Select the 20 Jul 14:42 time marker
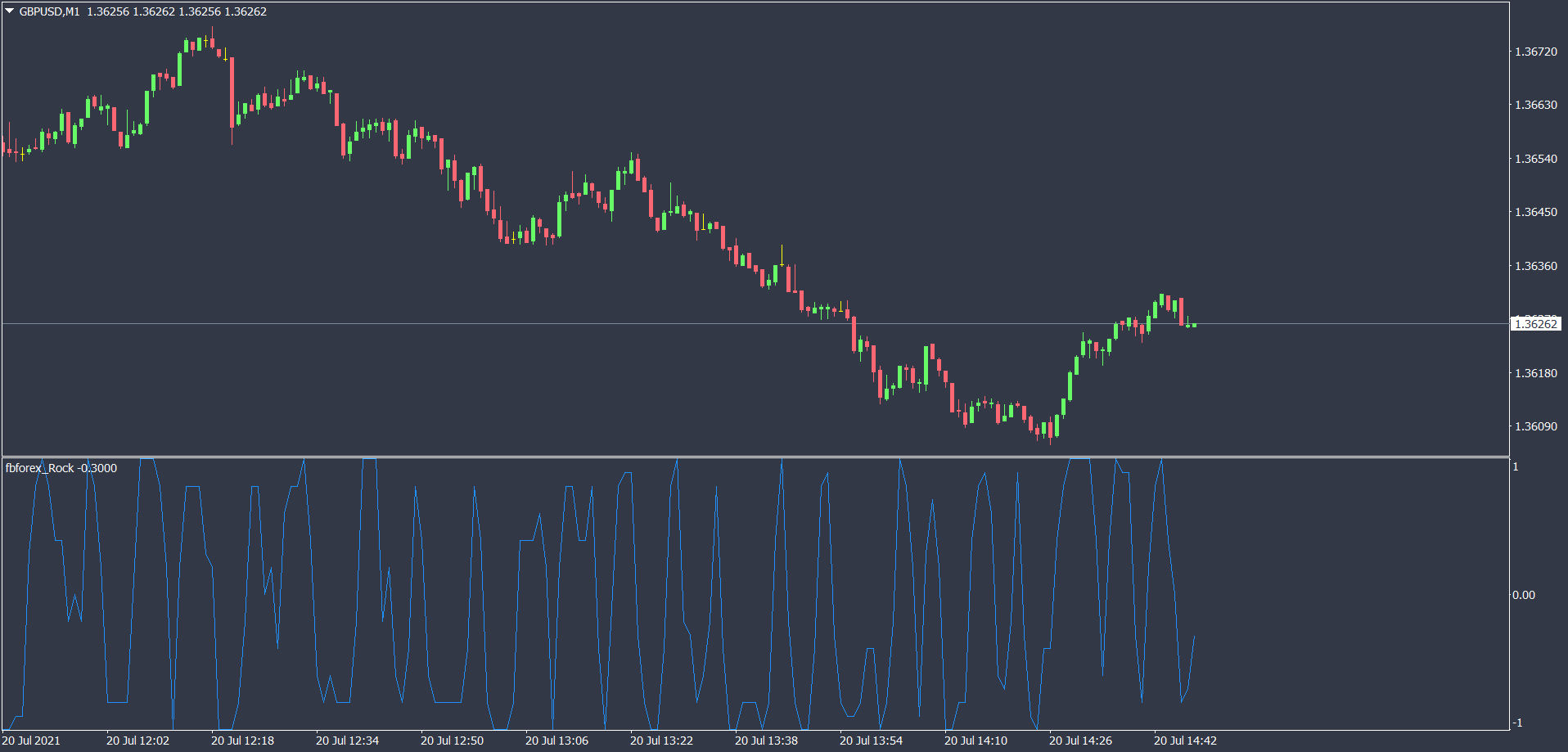This screenshot has width=1568, height=752. (1185, 741)
